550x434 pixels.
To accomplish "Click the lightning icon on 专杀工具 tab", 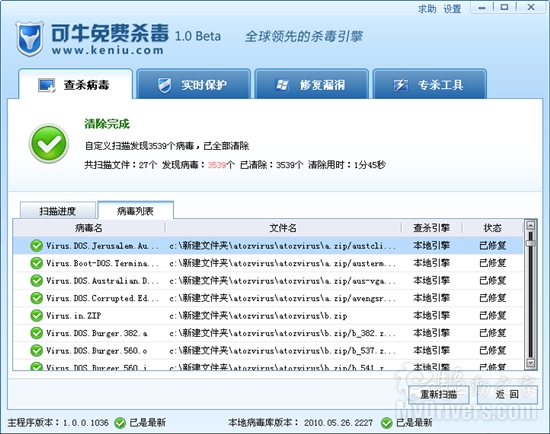I will tap(401, 85).
